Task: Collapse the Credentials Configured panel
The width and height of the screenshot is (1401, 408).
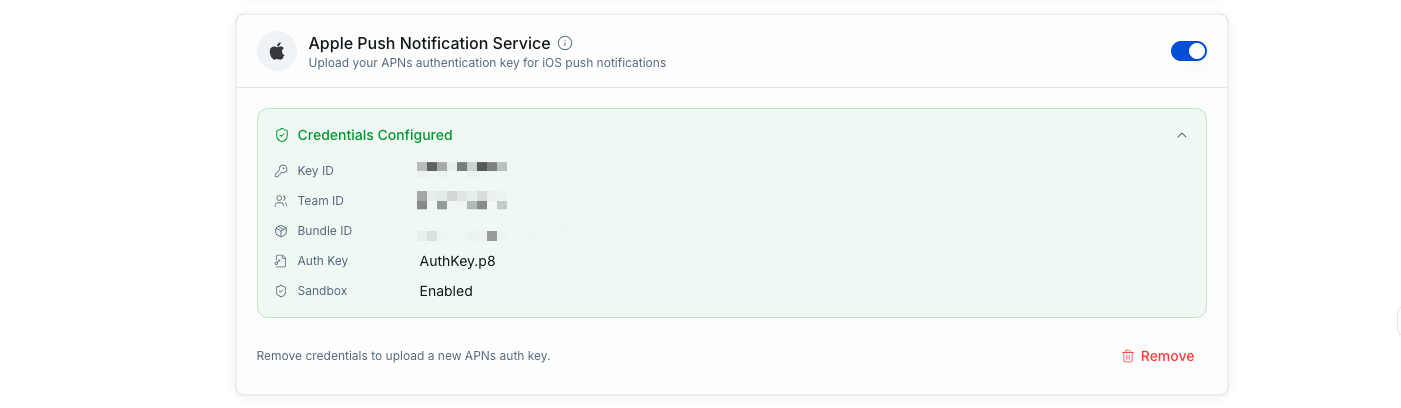Action: (1182, 135)
